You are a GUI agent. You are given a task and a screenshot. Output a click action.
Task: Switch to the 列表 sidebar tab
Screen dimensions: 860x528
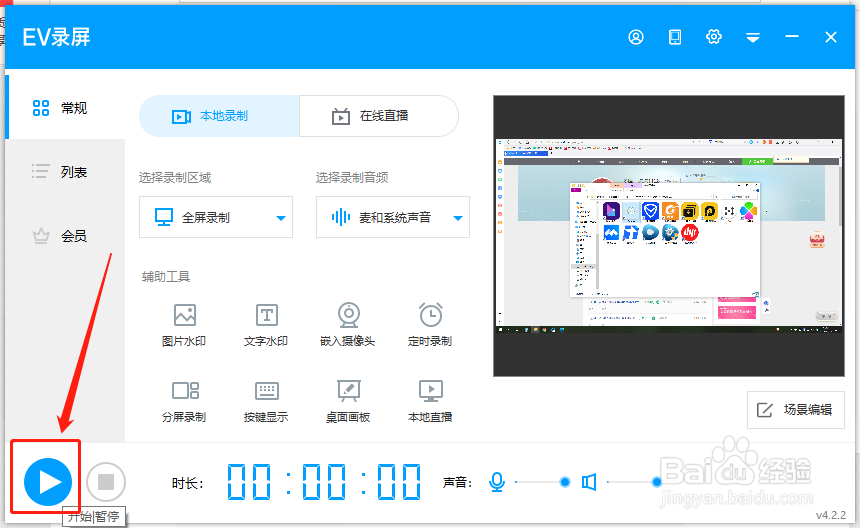[x=65, y=172]
